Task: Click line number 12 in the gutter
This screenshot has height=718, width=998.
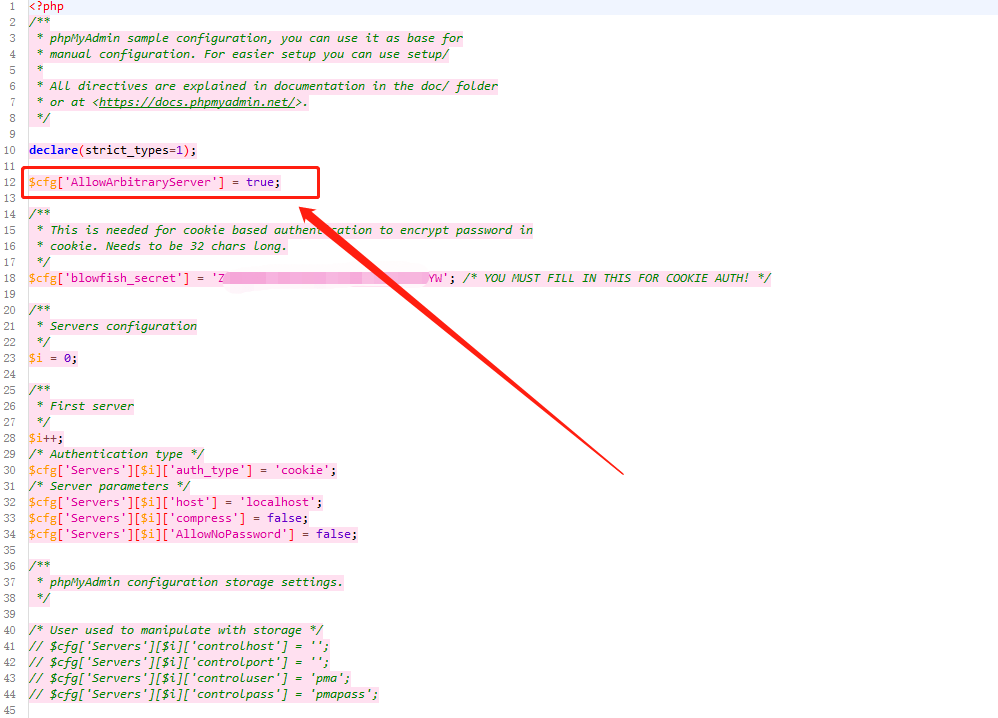Action: (x=9, y=182)
